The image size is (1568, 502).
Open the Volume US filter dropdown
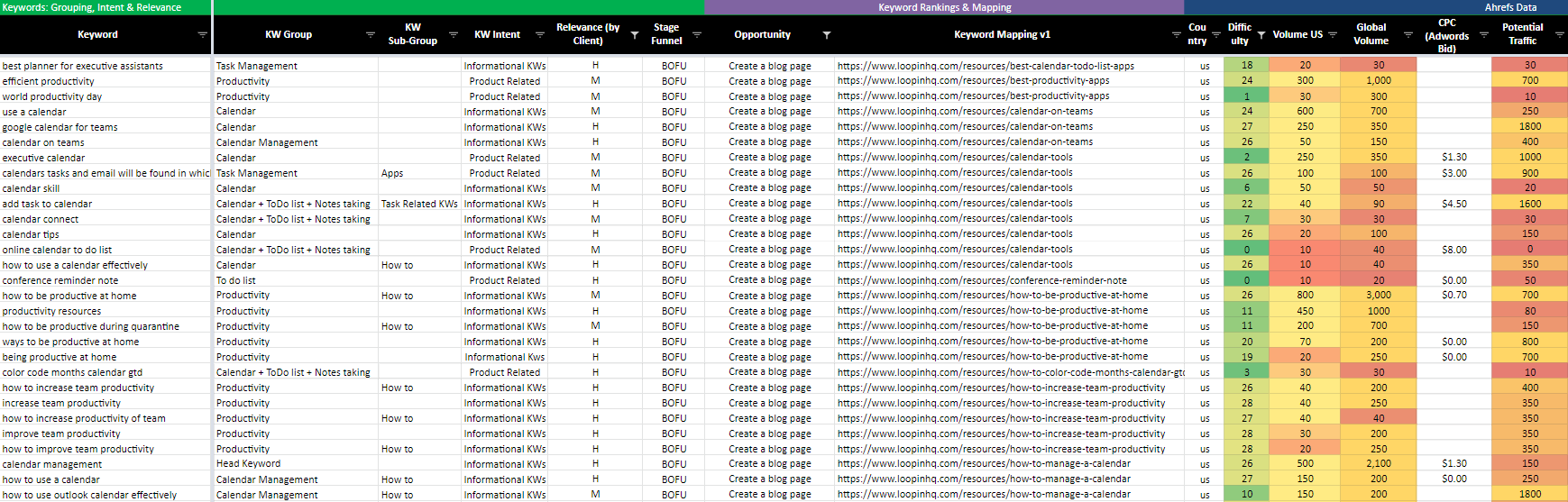[x=1333, y=35]
